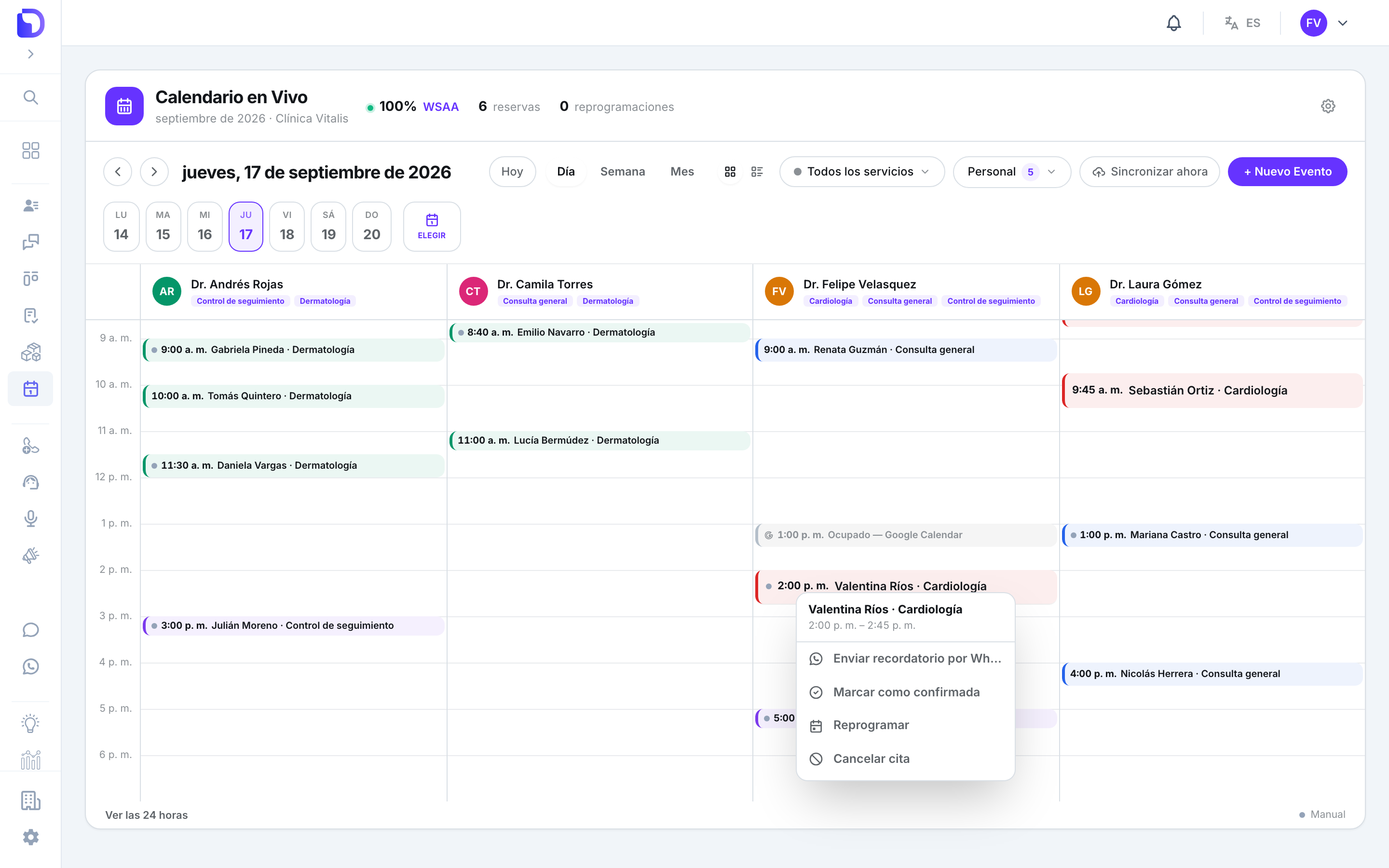Select Enviar recordatorio por WhatsApp option
1389x868 pixels.
pyautogui.click(x=906, y=658)
